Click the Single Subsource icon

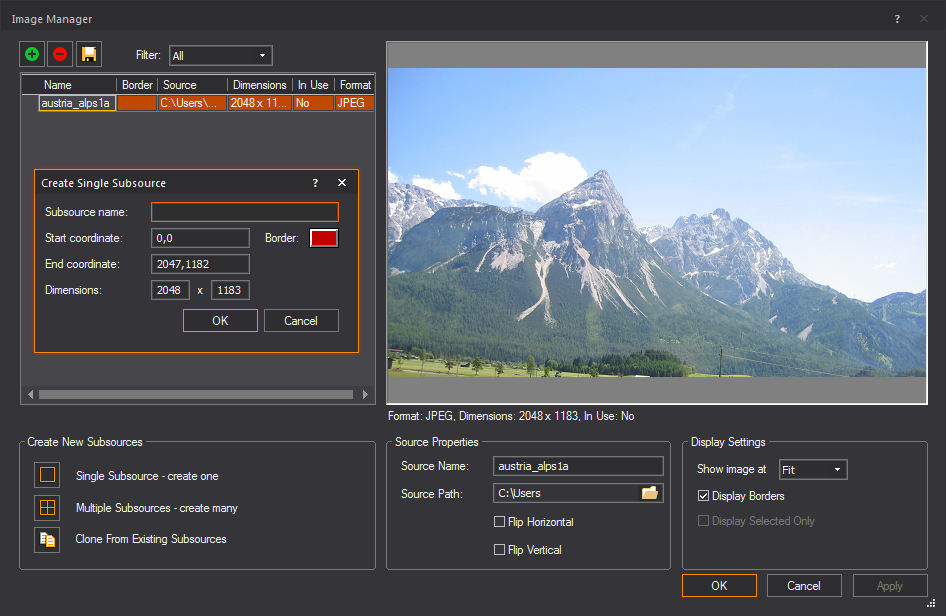tap(47, 475)
